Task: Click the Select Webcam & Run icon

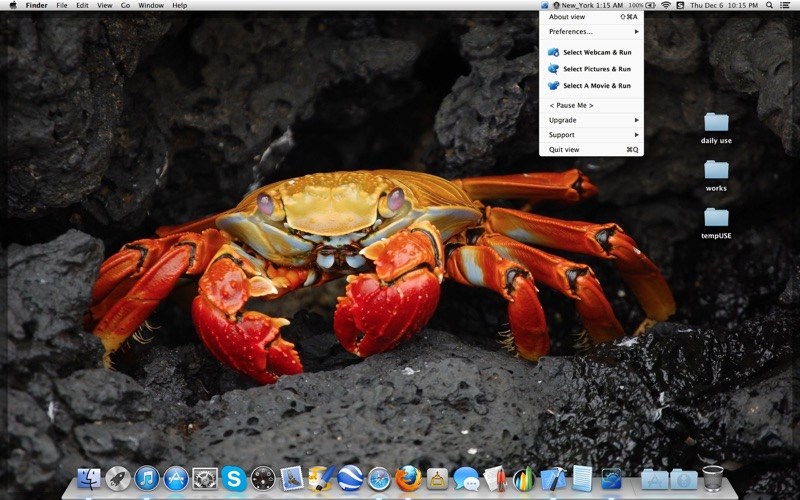Action: pos(553,52)
